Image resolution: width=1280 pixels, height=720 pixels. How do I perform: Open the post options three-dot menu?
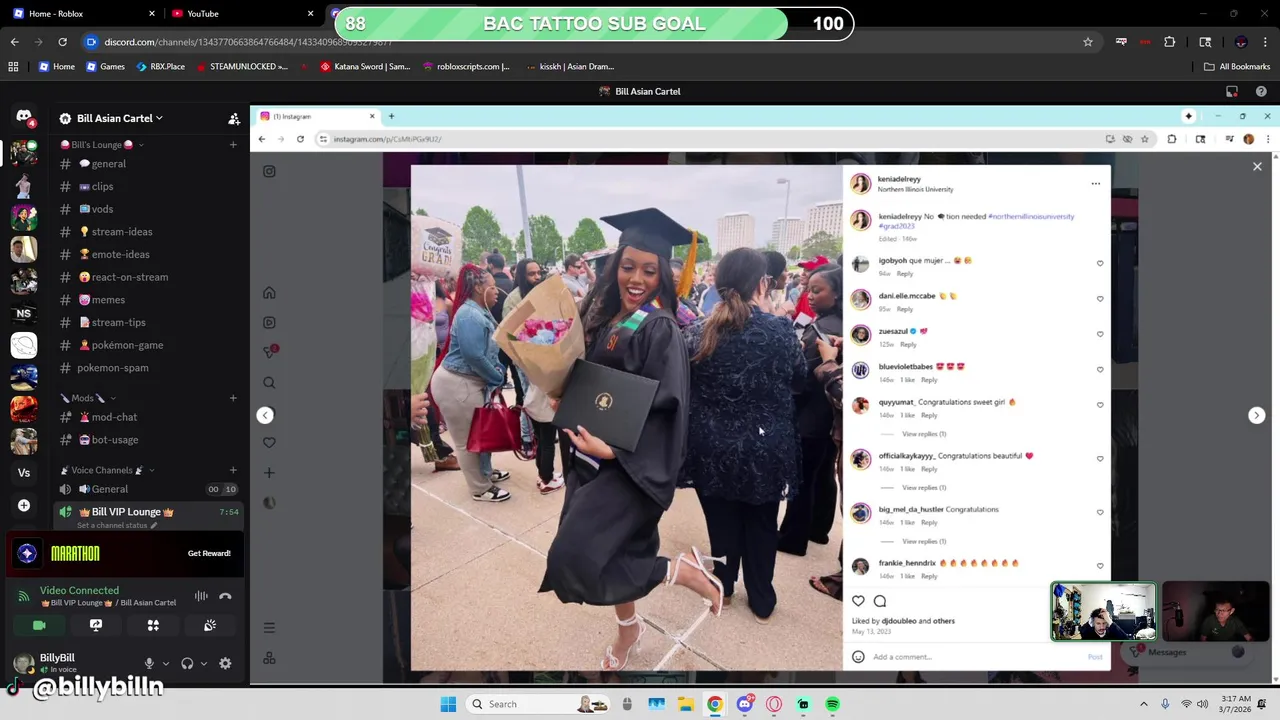pyautogui.click(x=1095, y=184)
